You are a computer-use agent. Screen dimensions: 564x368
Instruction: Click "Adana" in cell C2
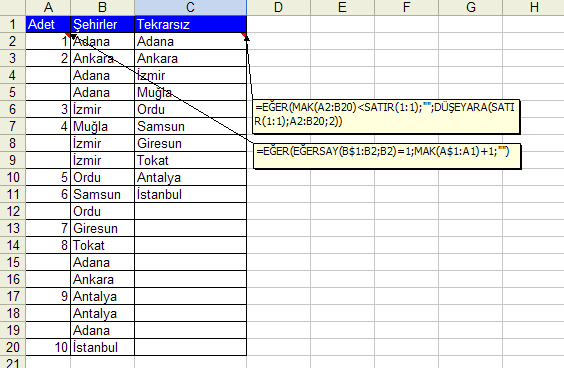(x=155, y=41)
